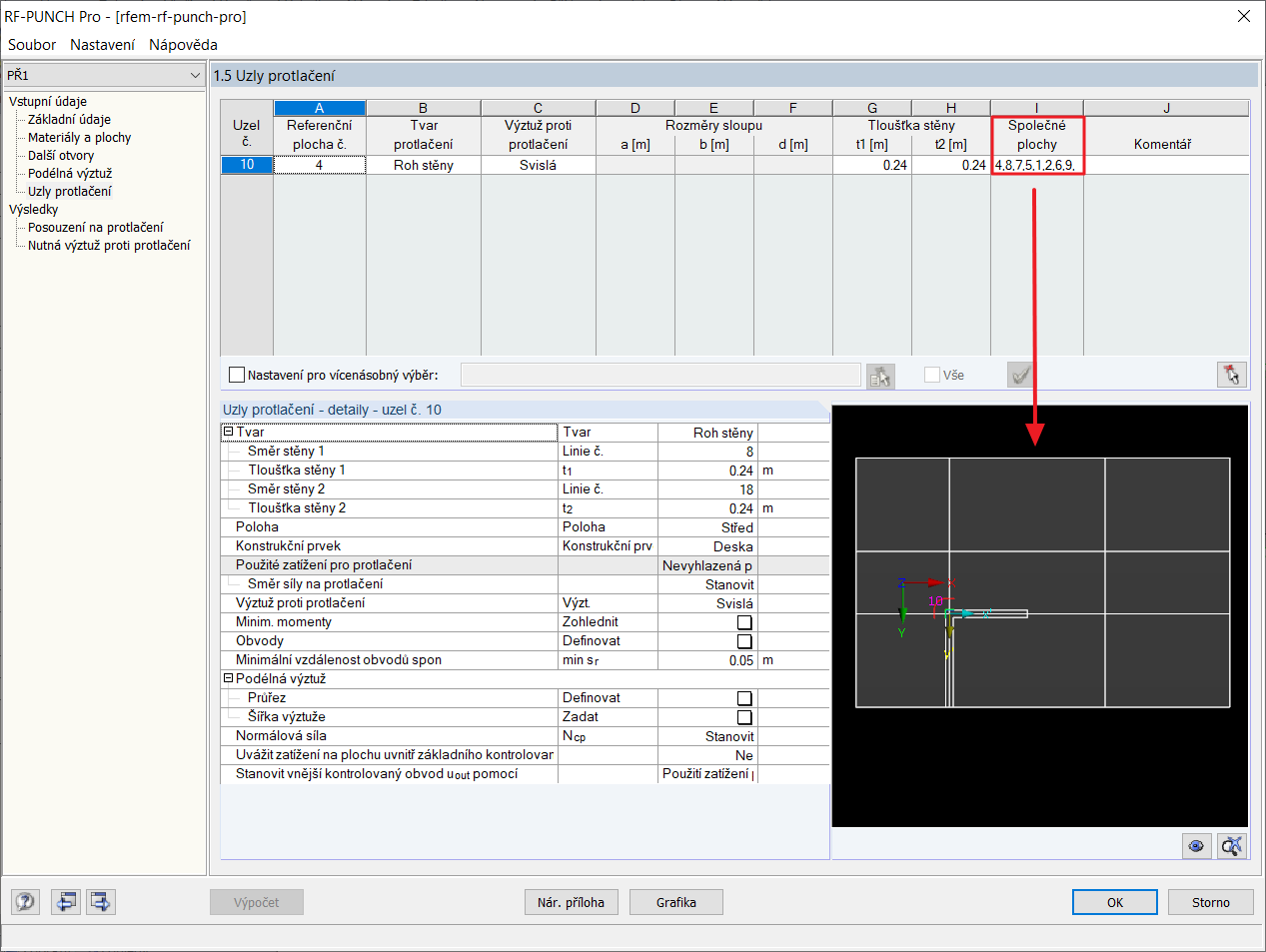1266x952 pixels.
Task: Click the eye view mode icon
Action: (1196, 846)
